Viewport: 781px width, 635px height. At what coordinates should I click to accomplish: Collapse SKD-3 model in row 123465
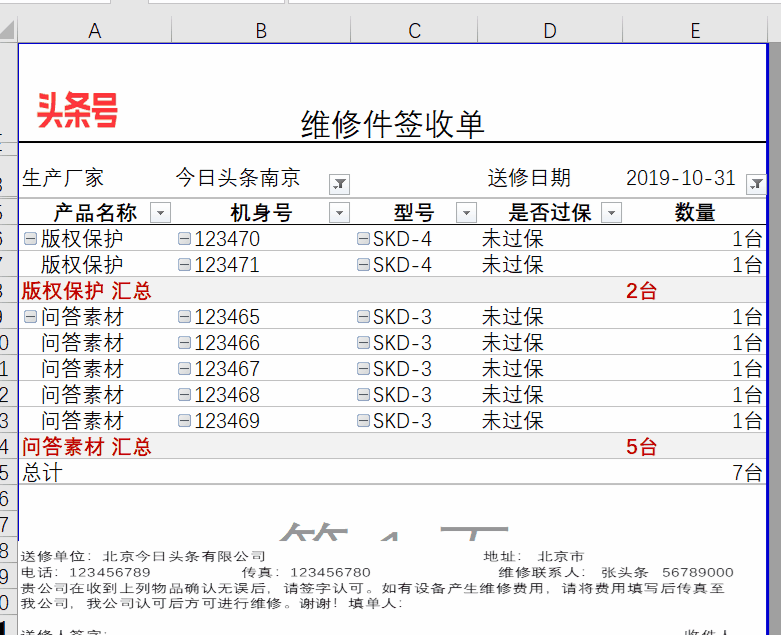click(363, 317)
